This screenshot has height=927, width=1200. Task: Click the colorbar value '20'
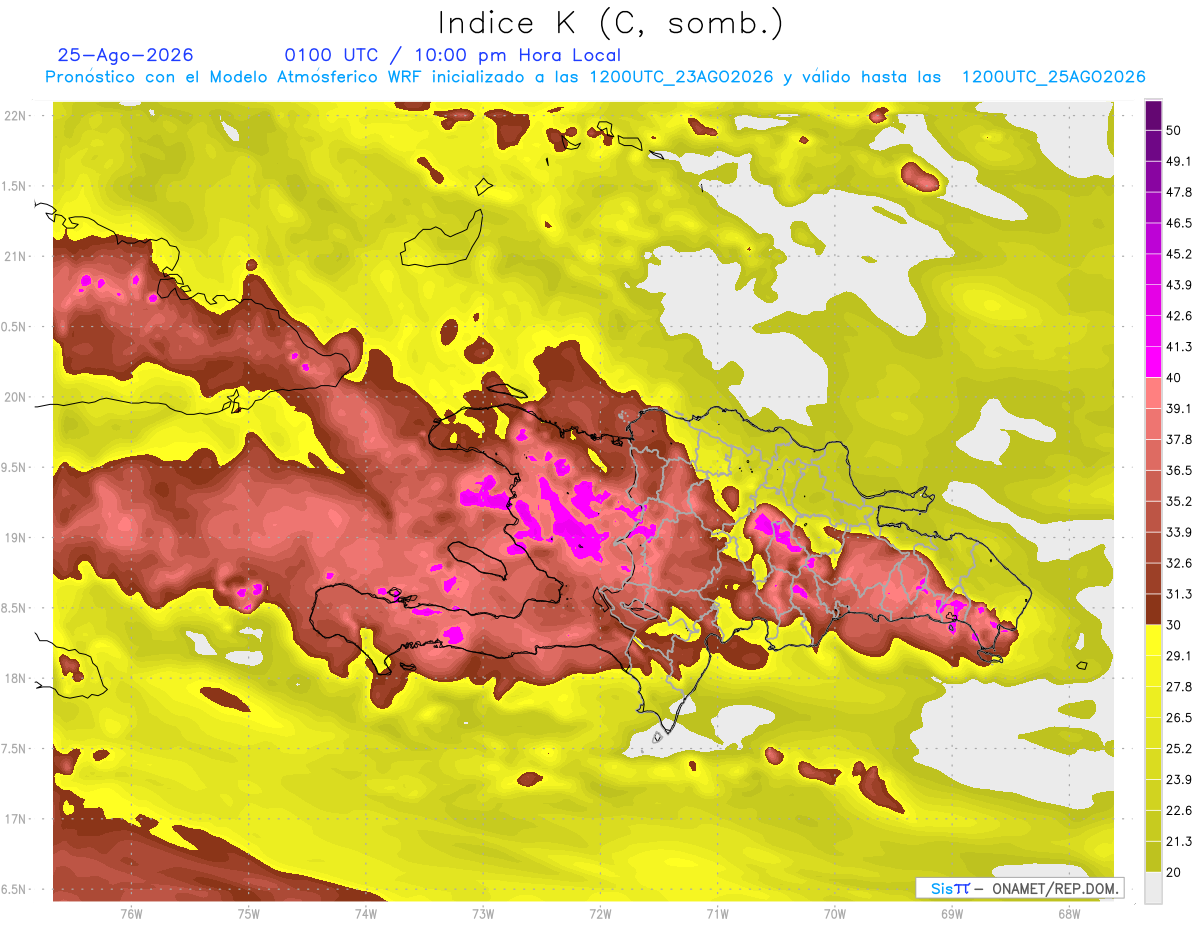point(1175,872)
